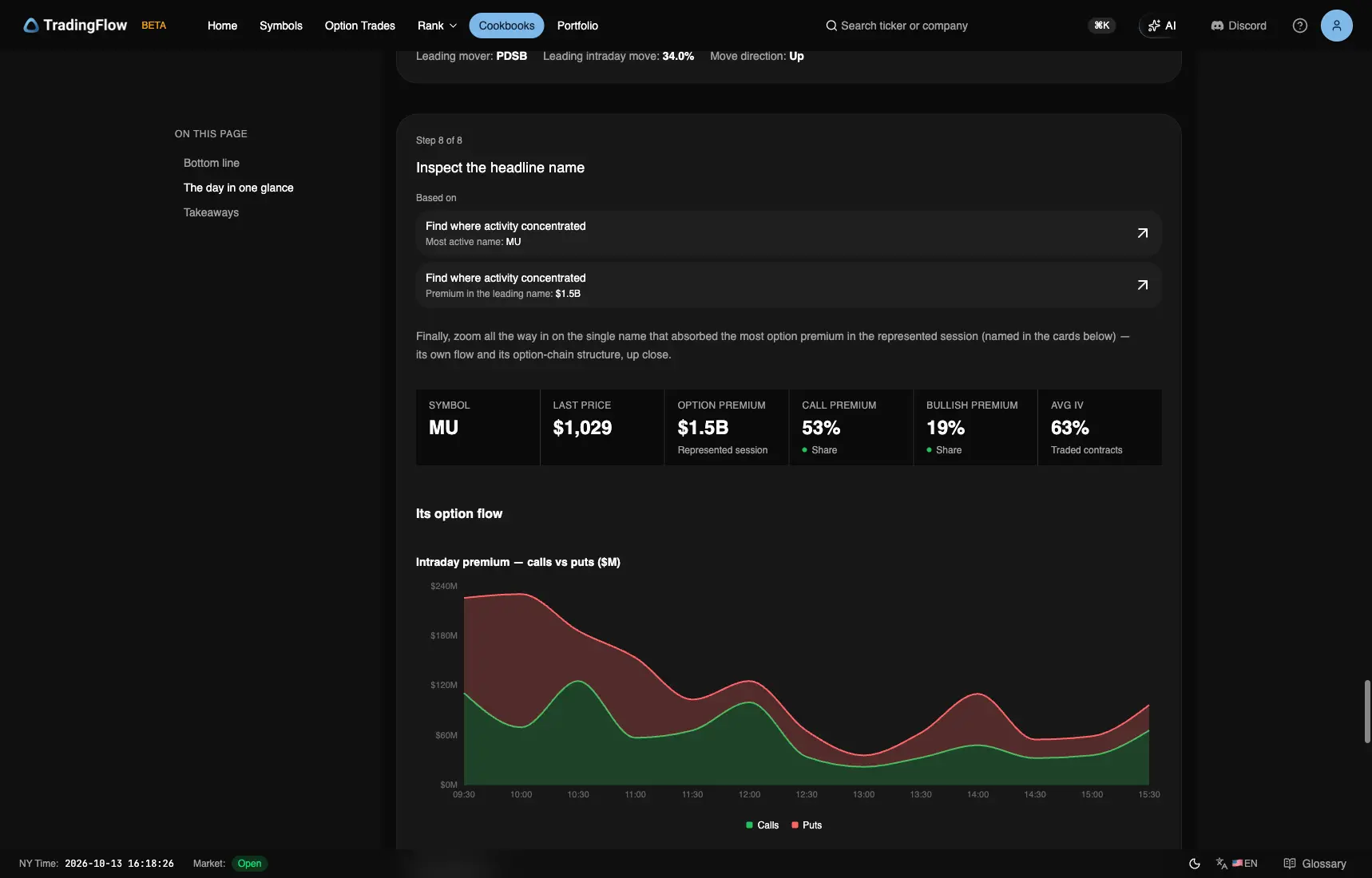The image size is (1372, 878).
Task: Click the ⌘K shortcut badge
Action: [1102, 26]
